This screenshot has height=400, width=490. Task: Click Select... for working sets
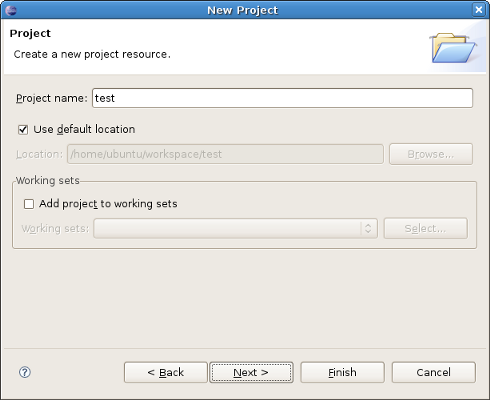[425, 228]
